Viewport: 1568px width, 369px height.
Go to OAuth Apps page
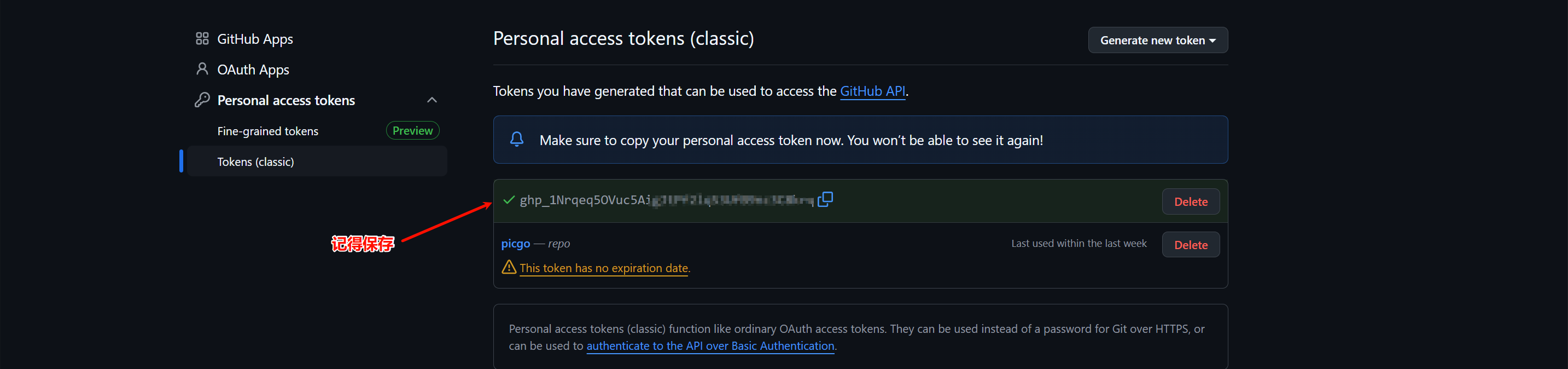(x=253, y=70)
